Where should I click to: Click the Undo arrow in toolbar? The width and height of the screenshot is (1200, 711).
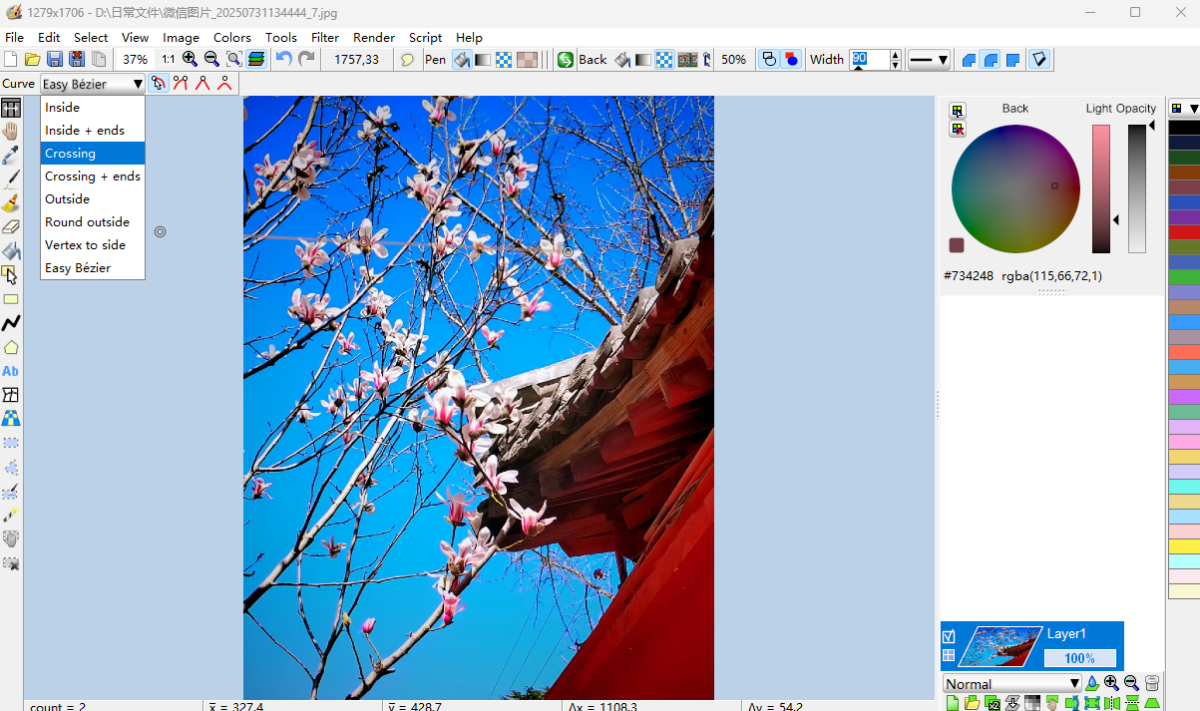point(284,60)
